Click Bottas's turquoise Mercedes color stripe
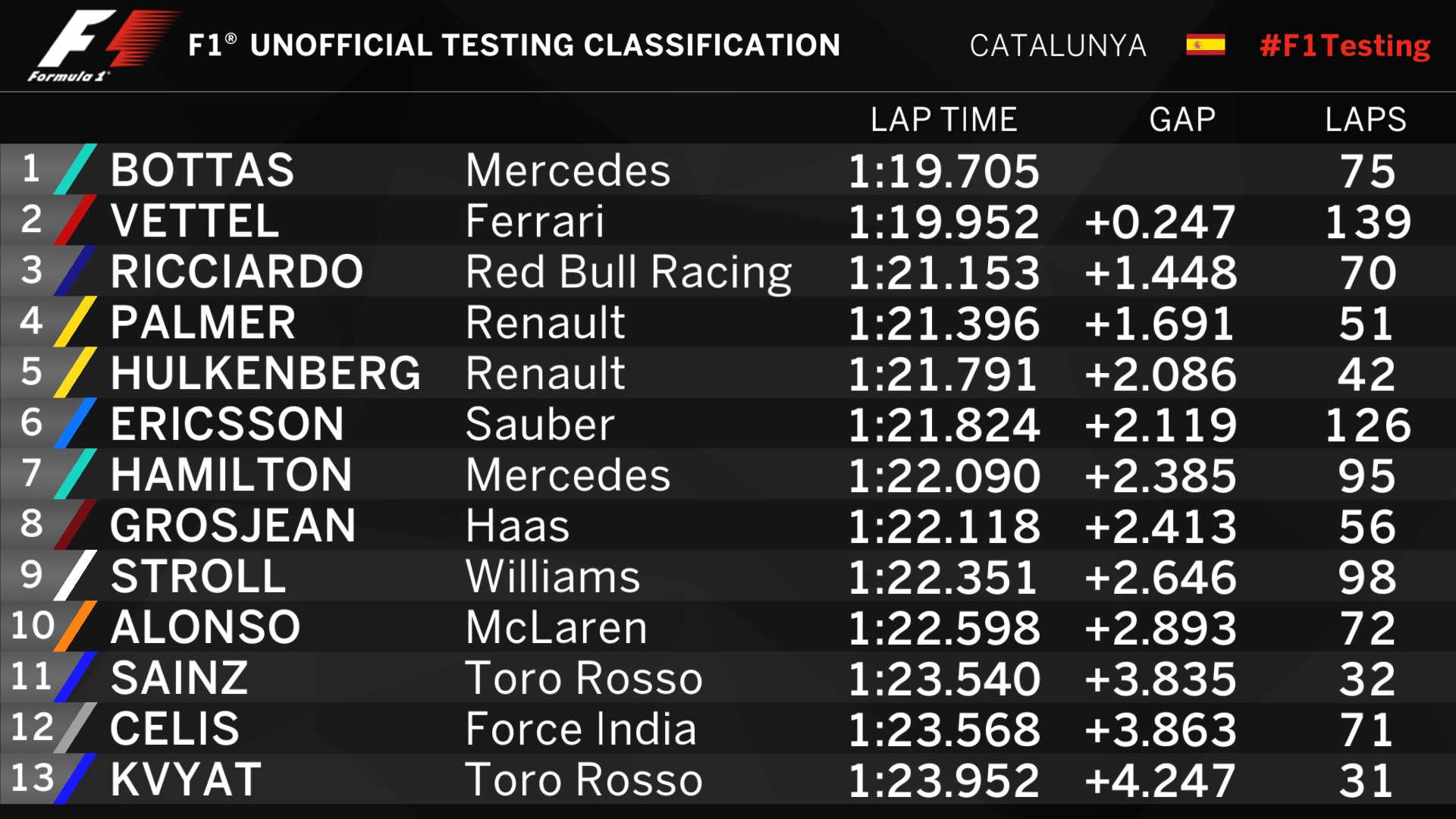Viewport: 1456px width, 819px height. coord(76,169)
